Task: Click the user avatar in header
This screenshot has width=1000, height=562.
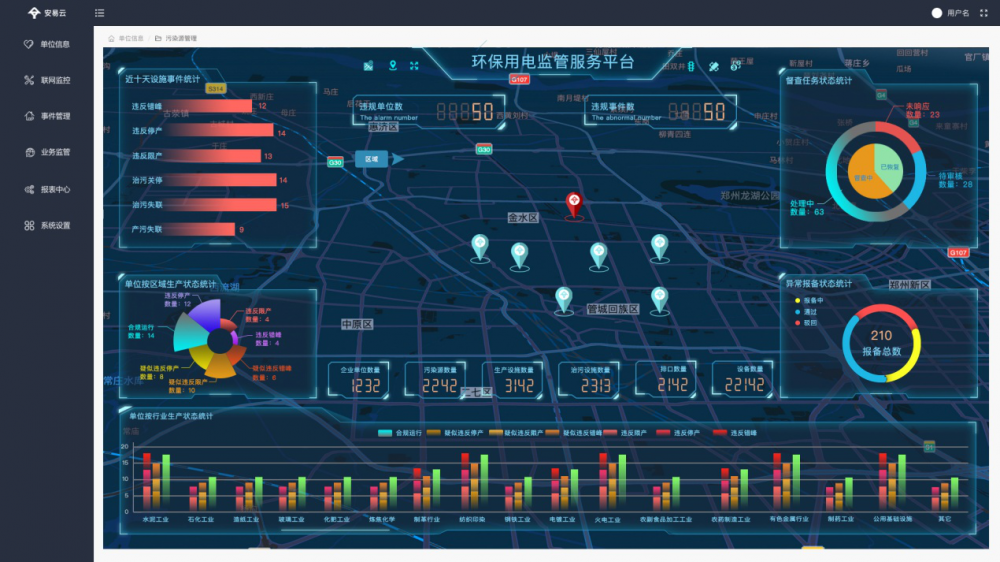Action: 937,13
